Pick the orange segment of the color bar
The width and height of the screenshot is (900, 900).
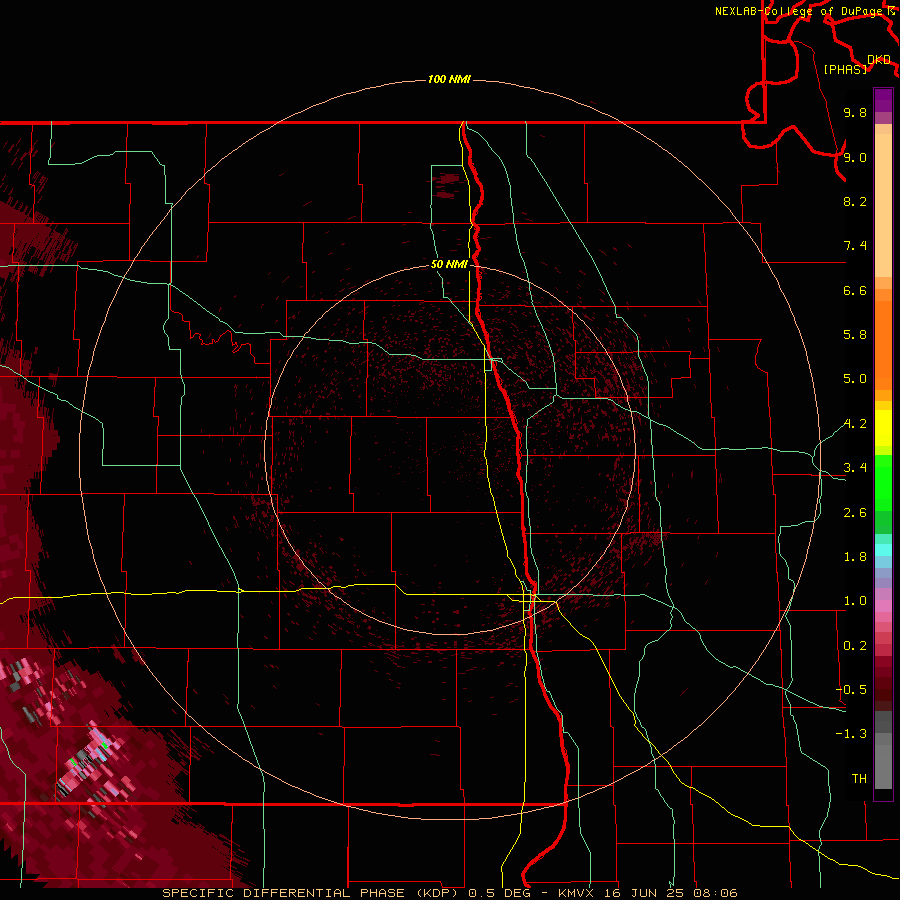click(x=883, y=346)
